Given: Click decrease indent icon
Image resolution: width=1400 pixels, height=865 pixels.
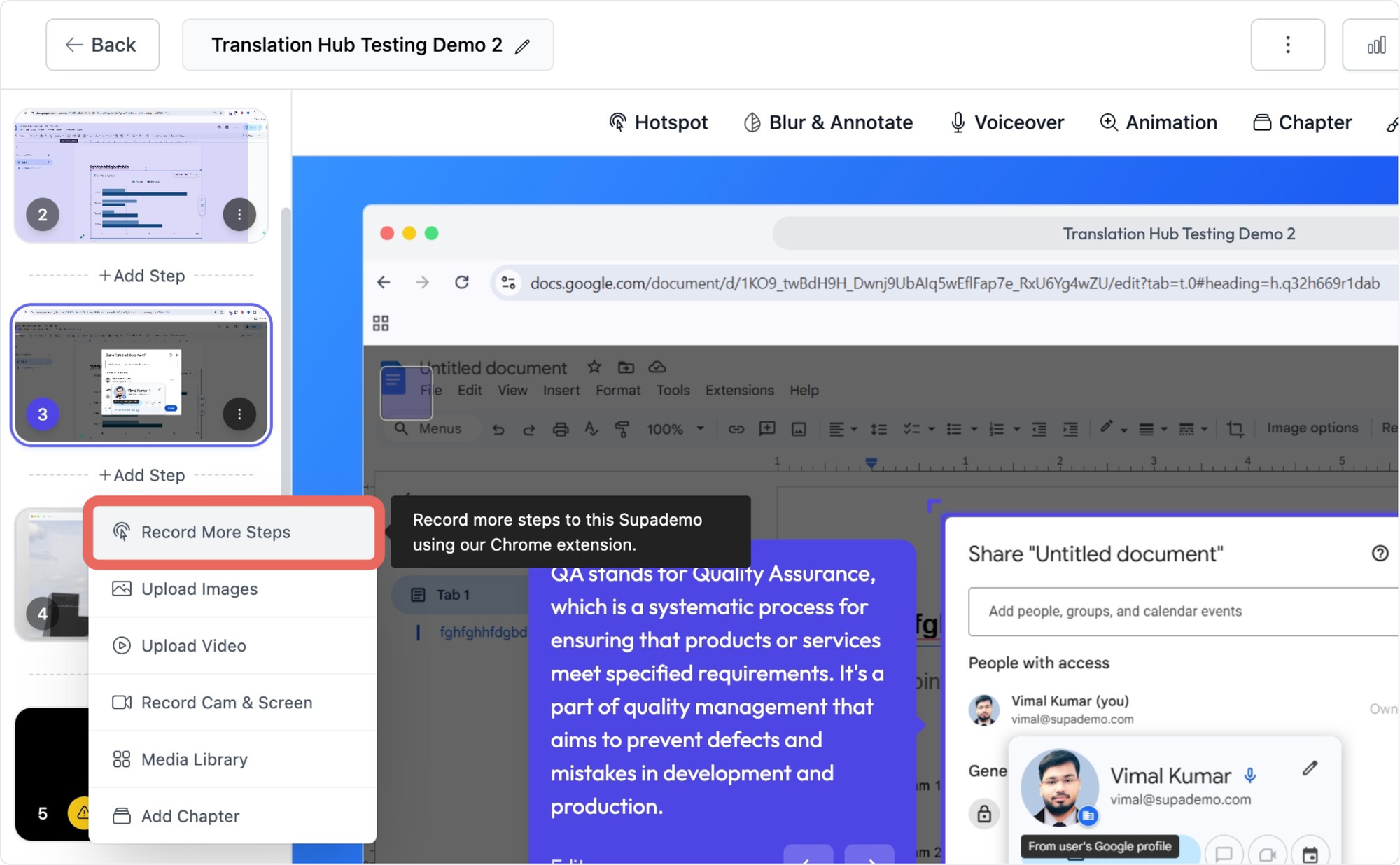Looking at the screenshot, I should click(1039, 429).
